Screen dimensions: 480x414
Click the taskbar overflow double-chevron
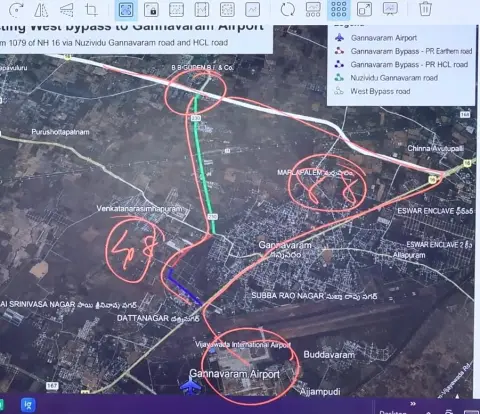tap(413, 404)
